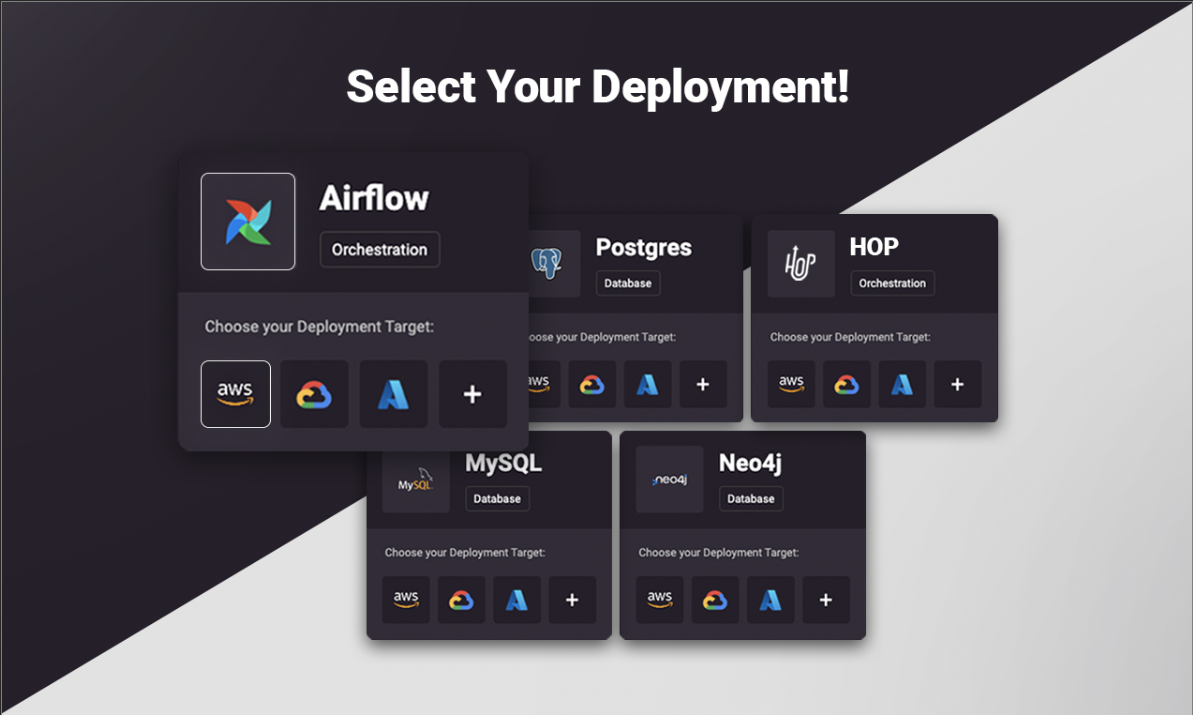
Task: Pick Azure on the Neo4j card
Action: tap(771, 599)
